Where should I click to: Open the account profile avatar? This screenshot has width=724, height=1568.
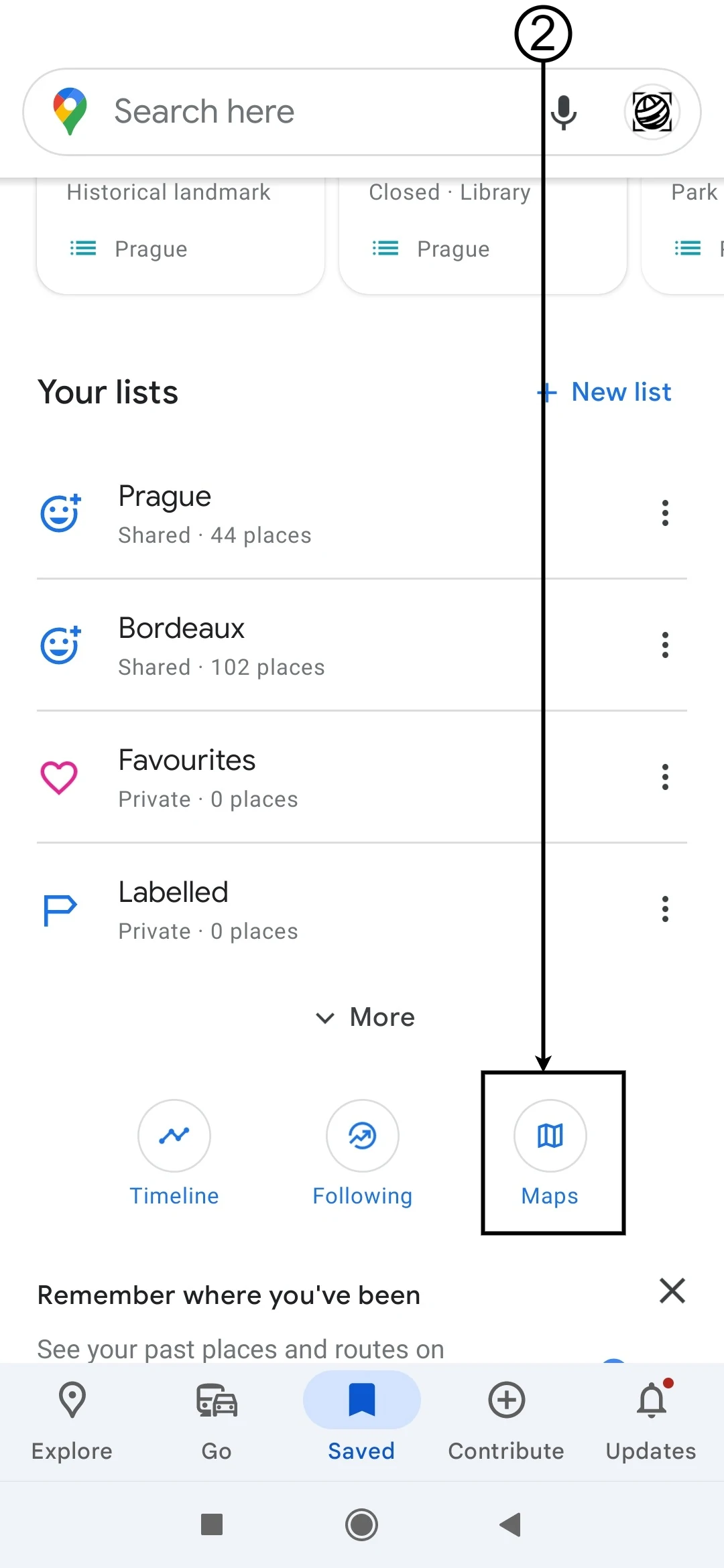pos(652,112)
